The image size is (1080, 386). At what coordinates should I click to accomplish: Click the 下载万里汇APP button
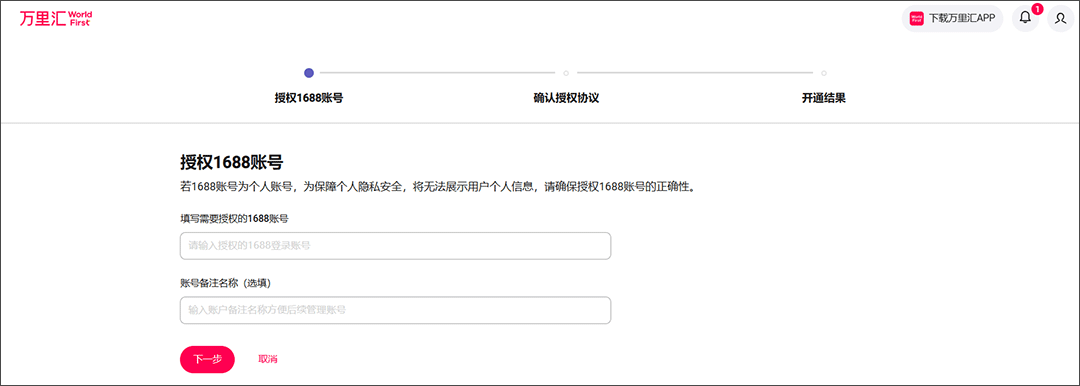[x=953, y=19]
